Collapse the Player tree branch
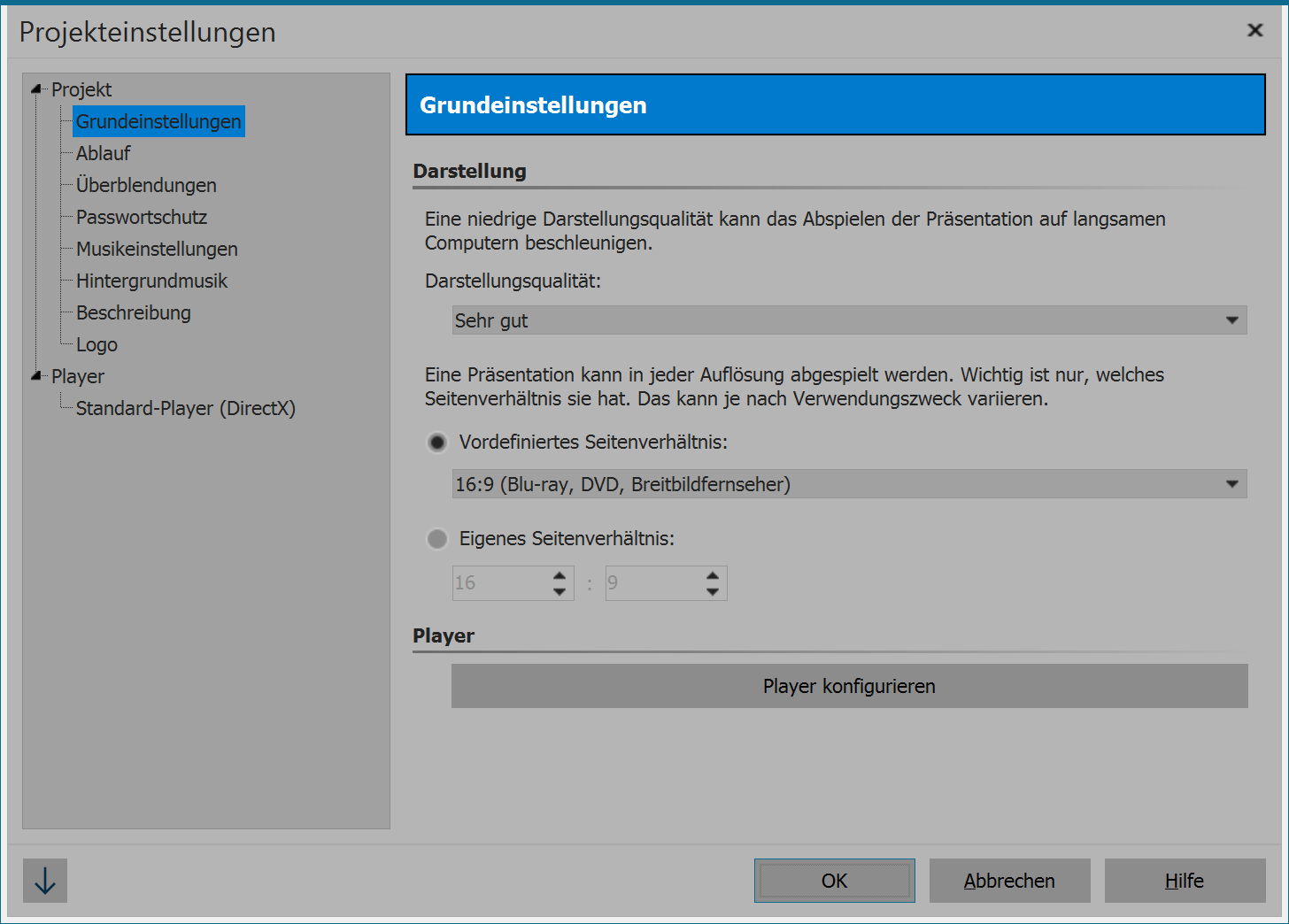1289x924 pixels. (x=34, y=375)
